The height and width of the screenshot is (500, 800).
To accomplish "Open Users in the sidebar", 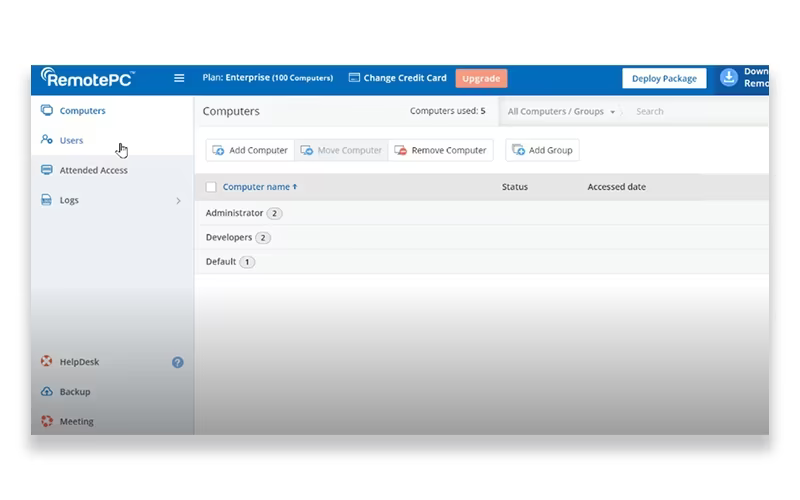I will [71, 140].
